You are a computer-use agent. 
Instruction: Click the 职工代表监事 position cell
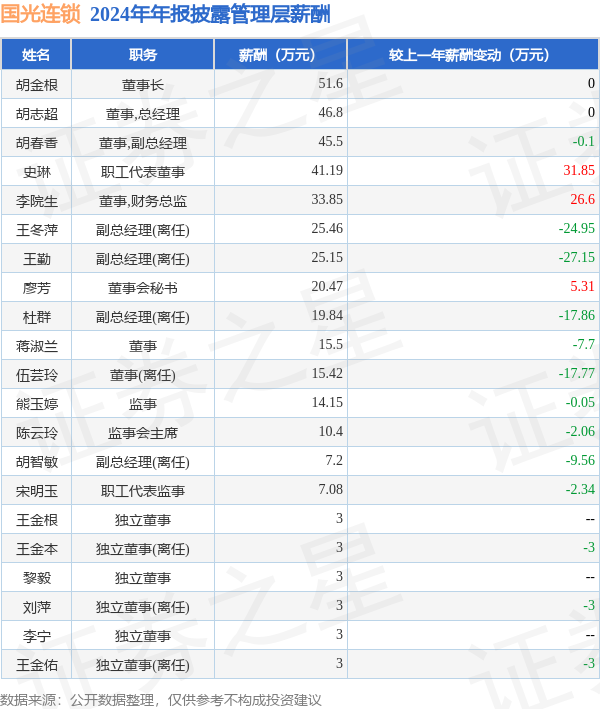pyautogui.click(x=143, y=491)
